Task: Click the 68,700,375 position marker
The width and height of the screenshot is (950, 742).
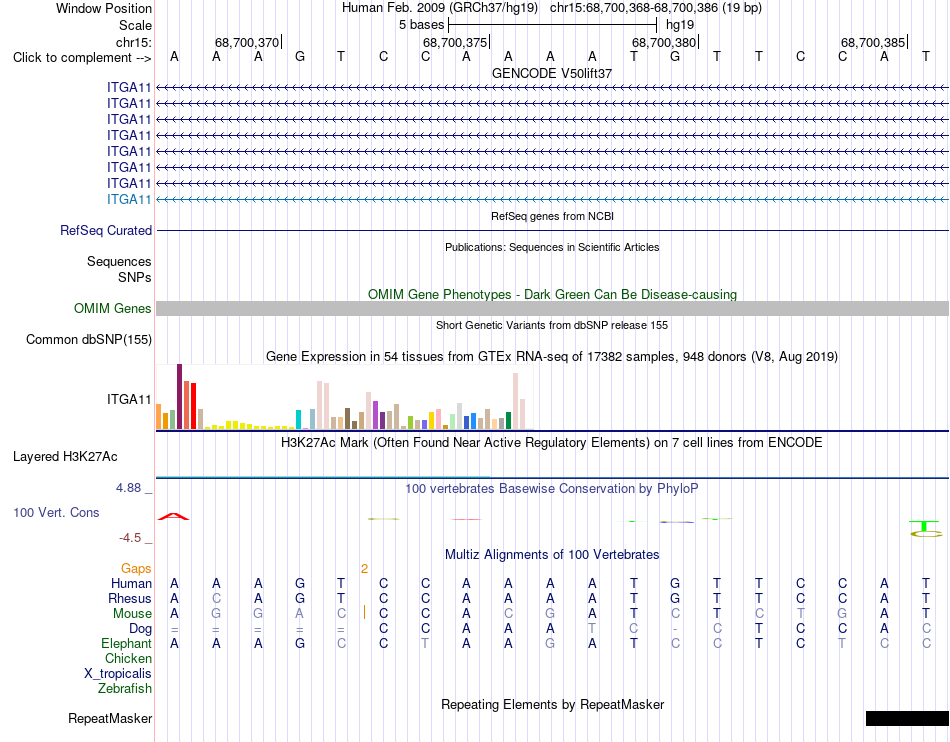Action: click(x=455, y=42)
